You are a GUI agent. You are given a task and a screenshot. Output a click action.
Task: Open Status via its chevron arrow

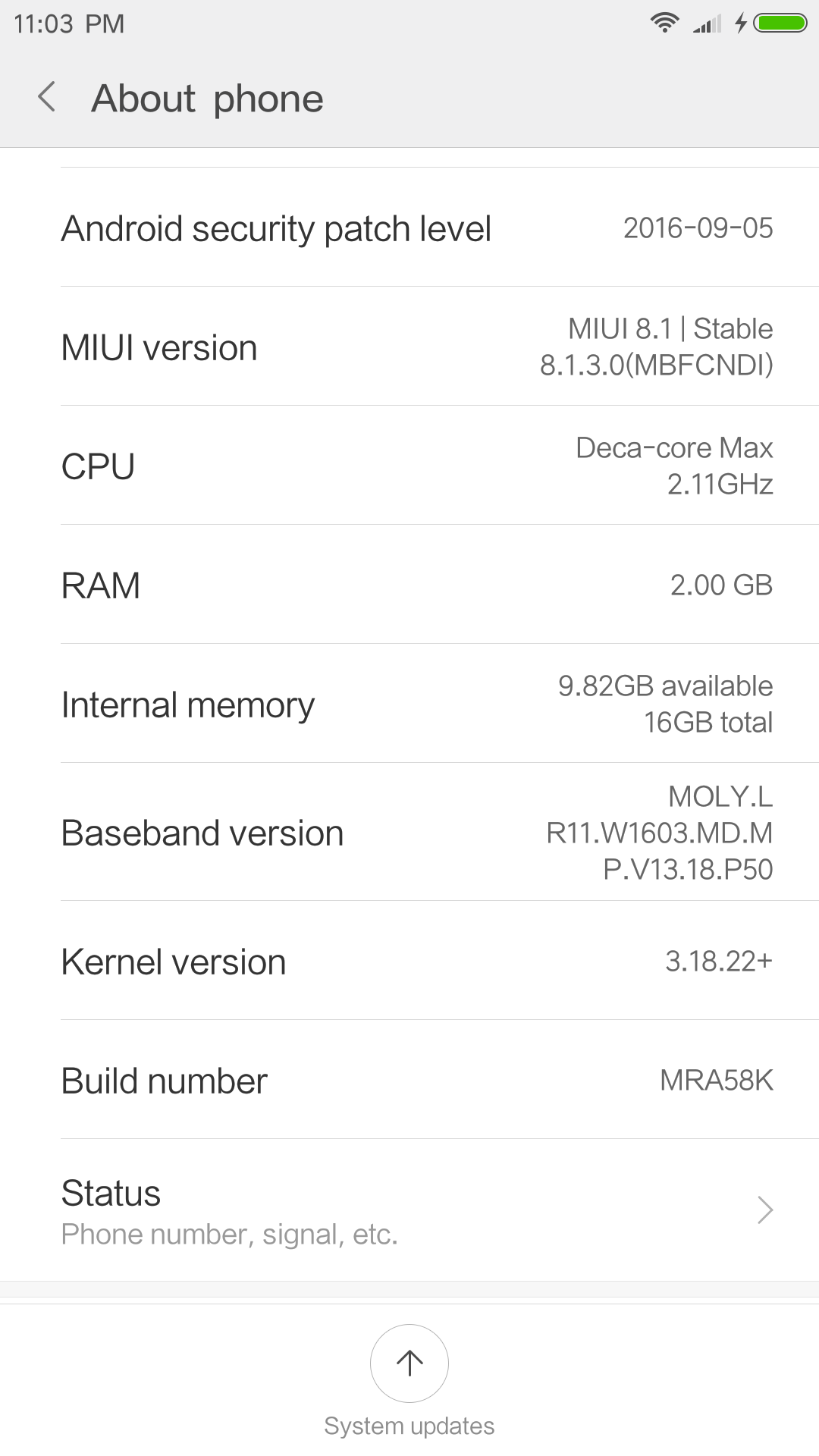coord(765,1210)
